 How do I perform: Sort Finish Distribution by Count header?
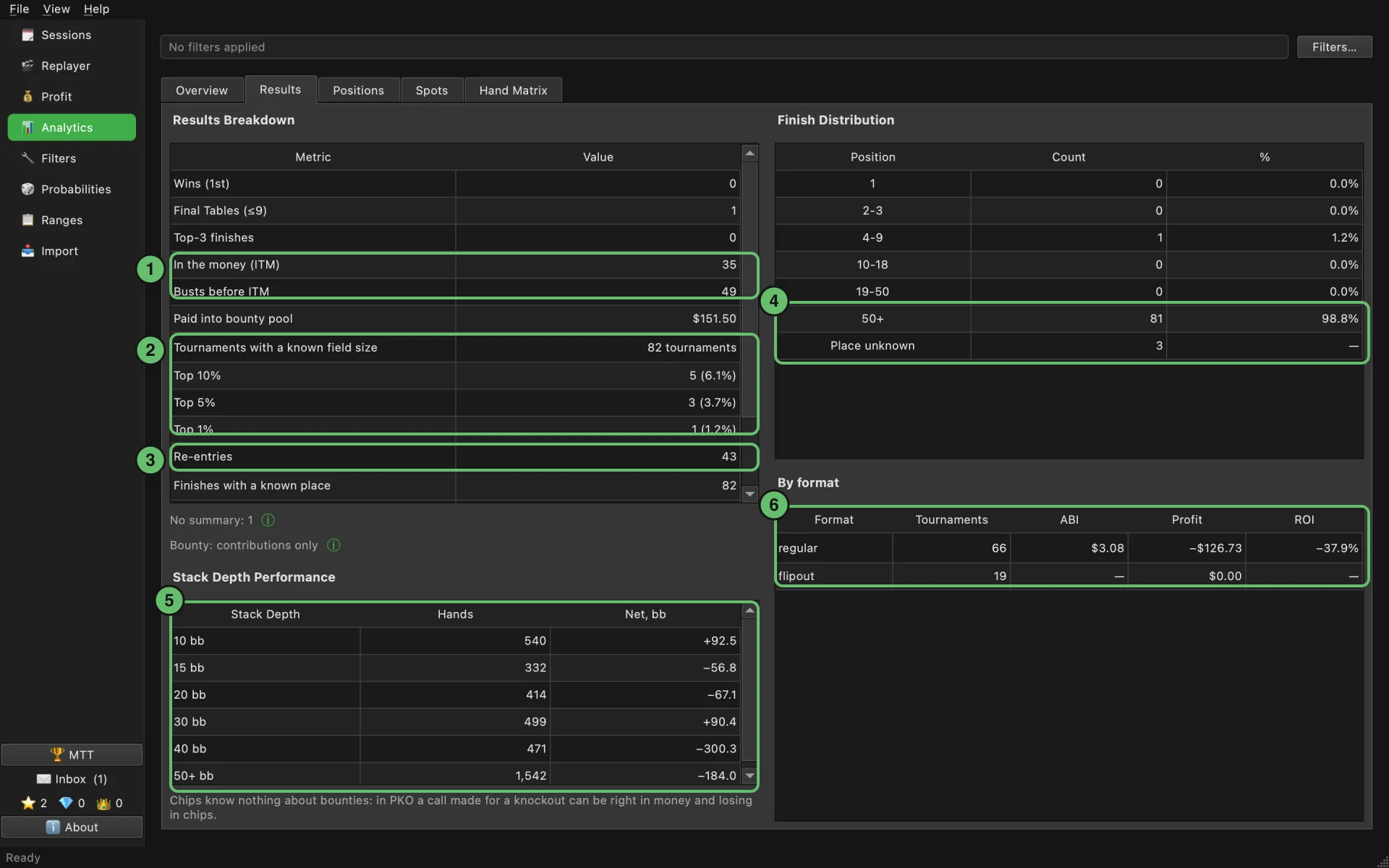click(x=1069, y=157)
